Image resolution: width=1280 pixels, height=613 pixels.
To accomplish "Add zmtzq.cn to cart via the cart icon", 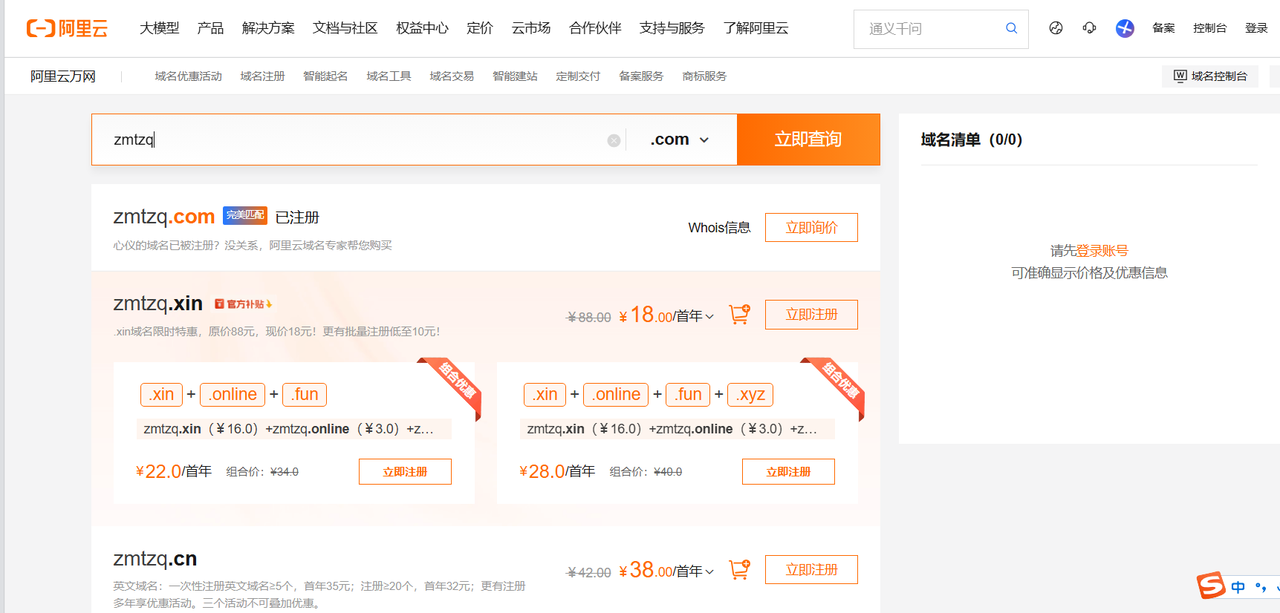I will (x=739, y=570).
